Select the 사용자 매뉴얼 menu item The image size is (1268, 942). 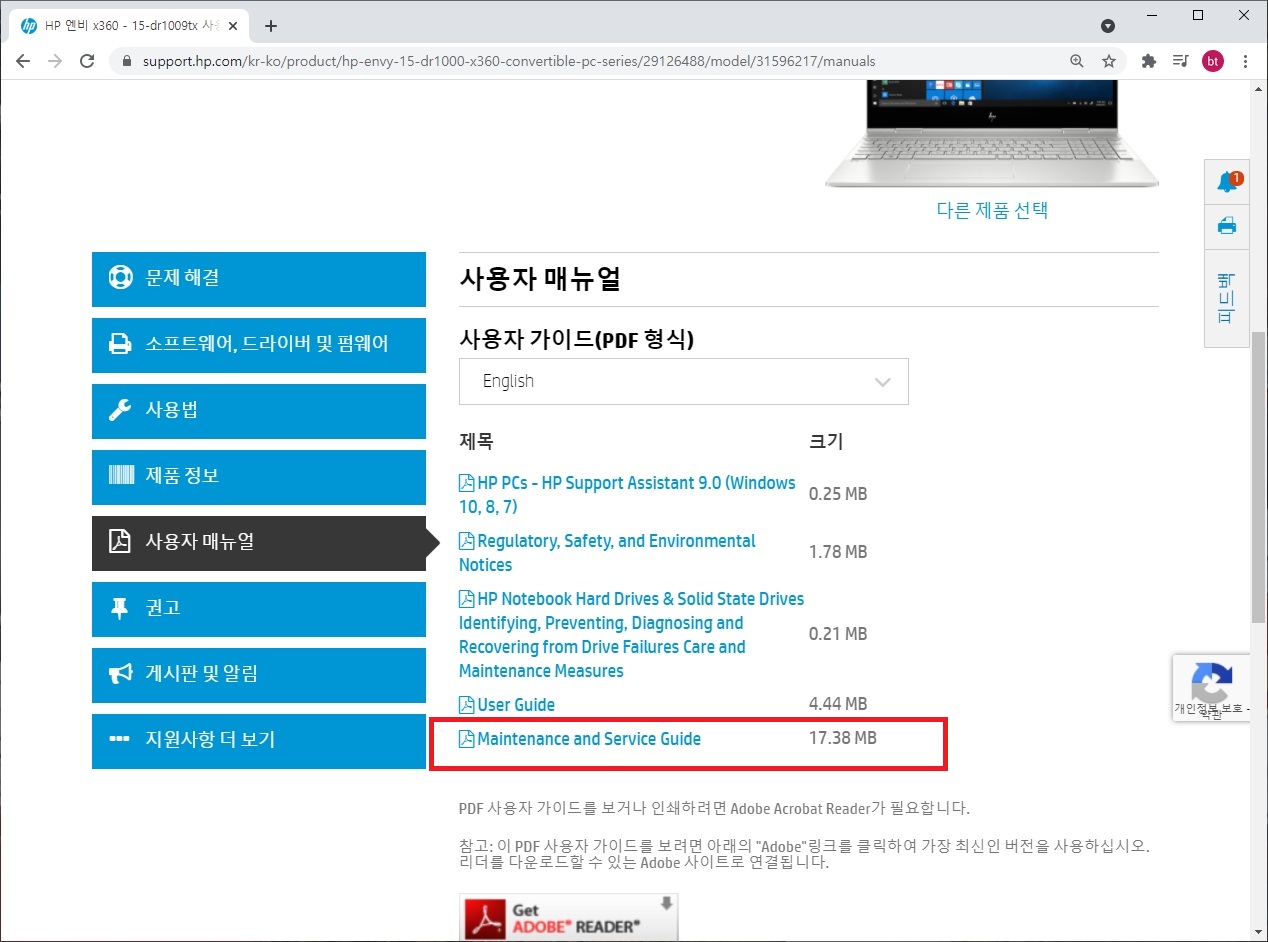point(259,543)
